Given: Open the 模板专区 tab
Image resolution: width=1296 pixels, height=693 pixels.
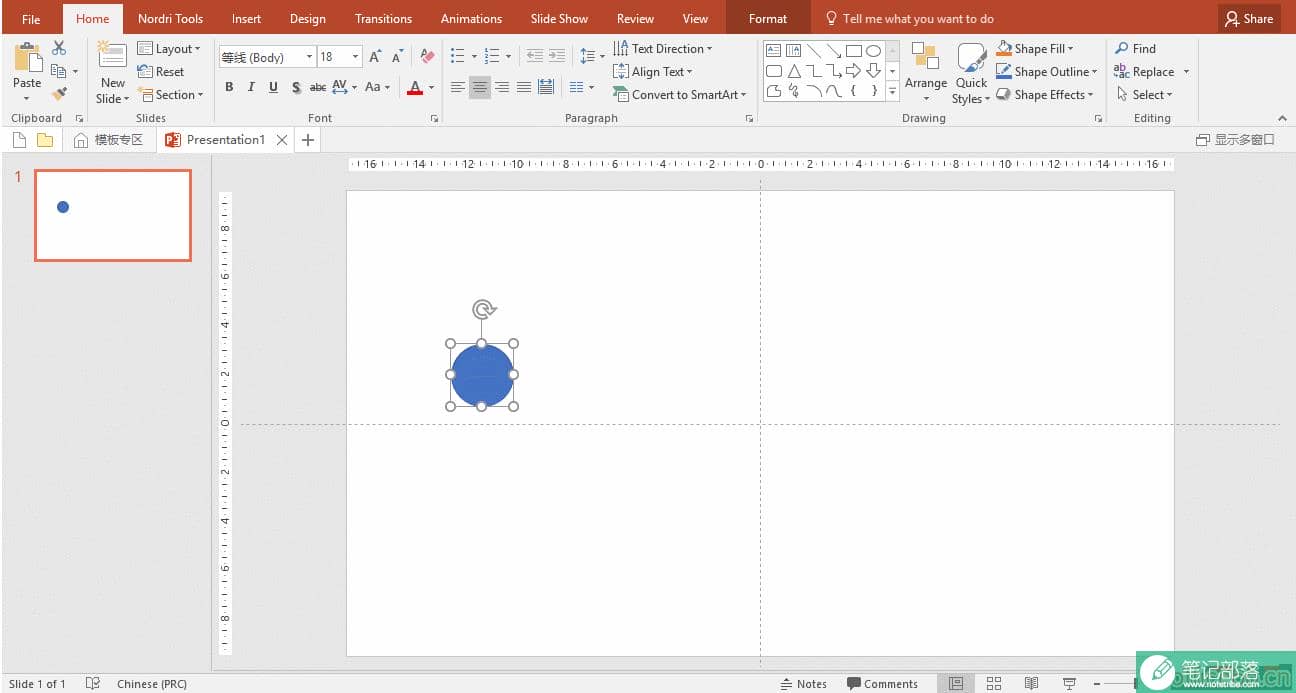Looking at the screenshot, I should (109, 140).
